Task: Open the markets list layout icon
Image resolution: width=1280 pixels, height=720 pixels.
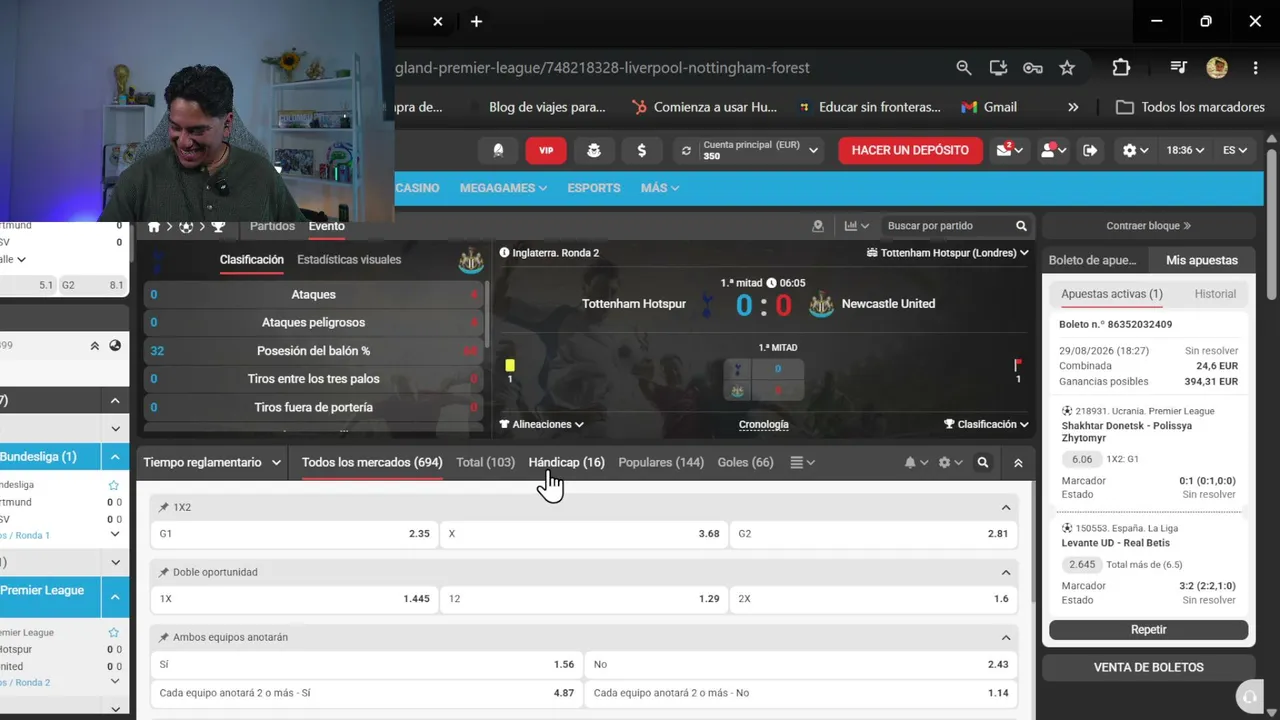Action: (802, 463)
